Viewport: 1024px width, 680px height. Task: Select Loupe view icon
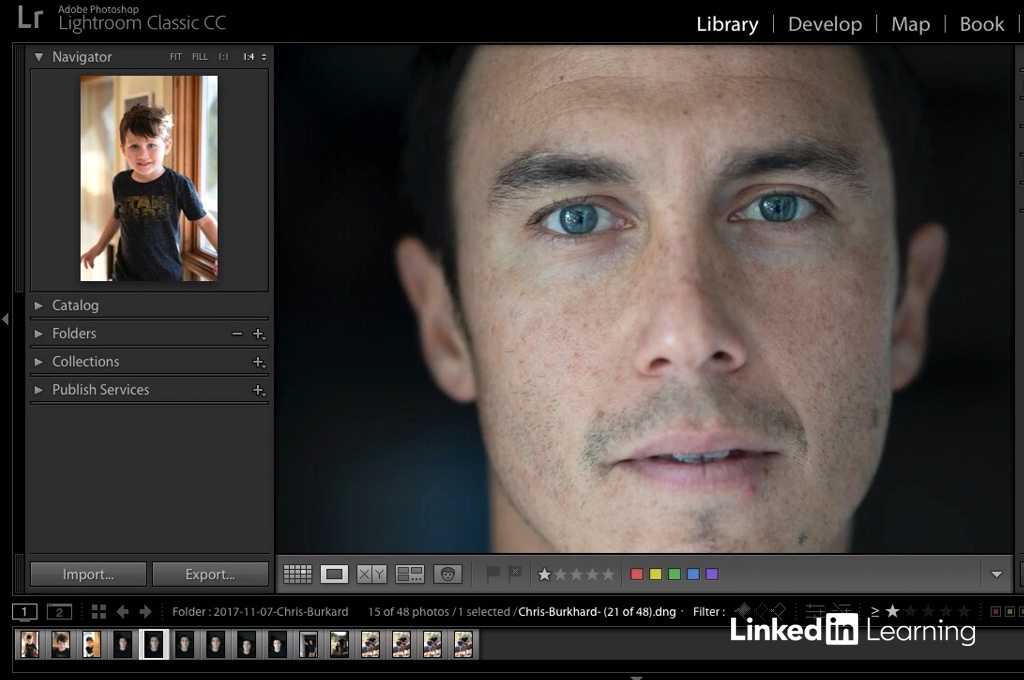(x=334, y=574)
